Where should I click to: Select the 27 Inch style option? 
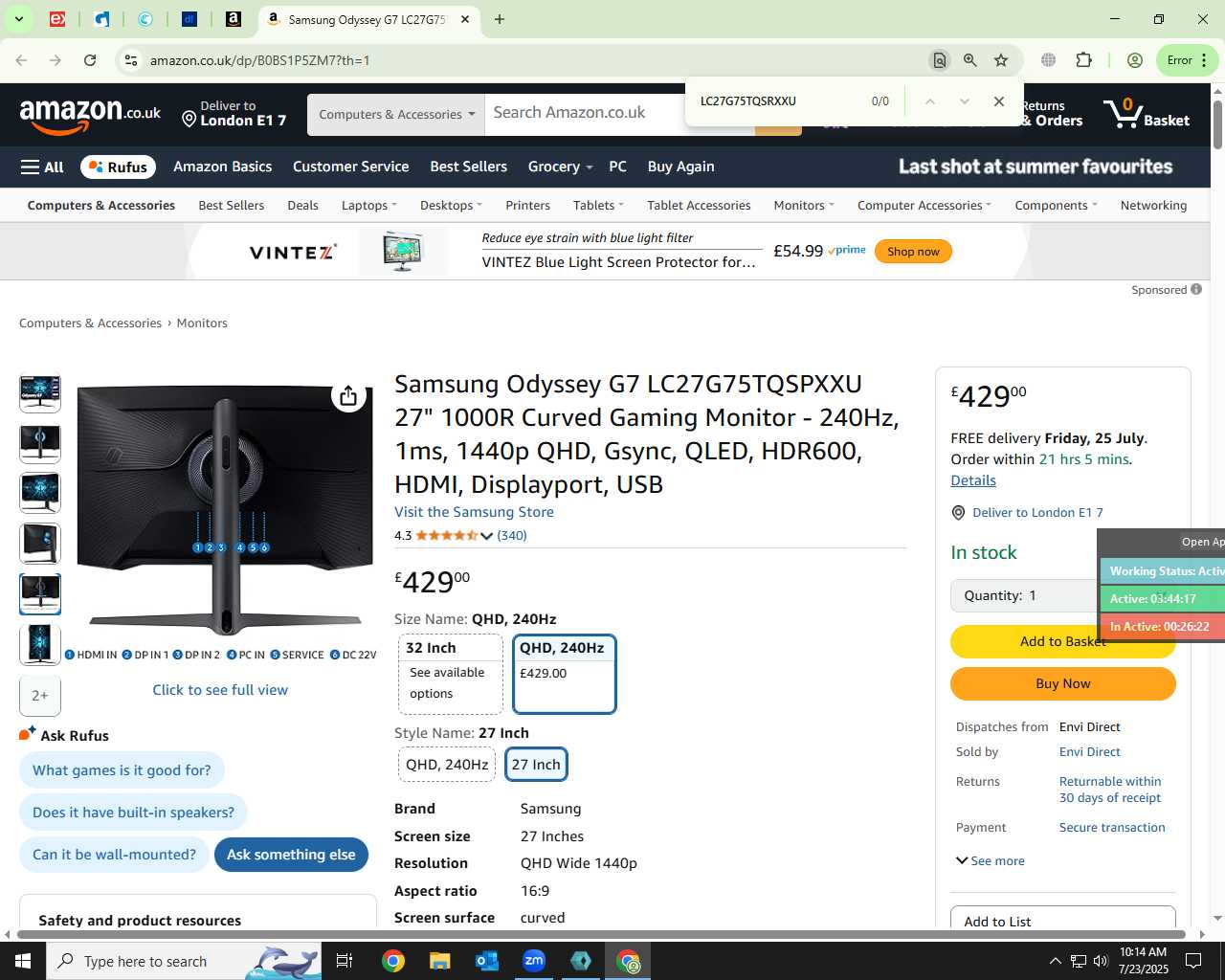[536, 765]
